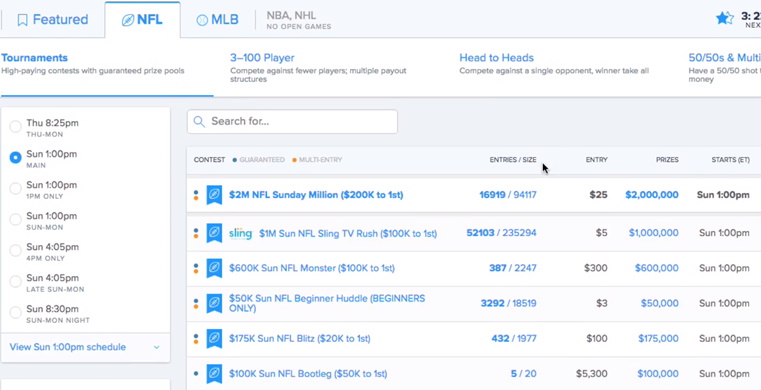
Task: Click football badge icon for $600K Monster
Action: click(214, 268)
